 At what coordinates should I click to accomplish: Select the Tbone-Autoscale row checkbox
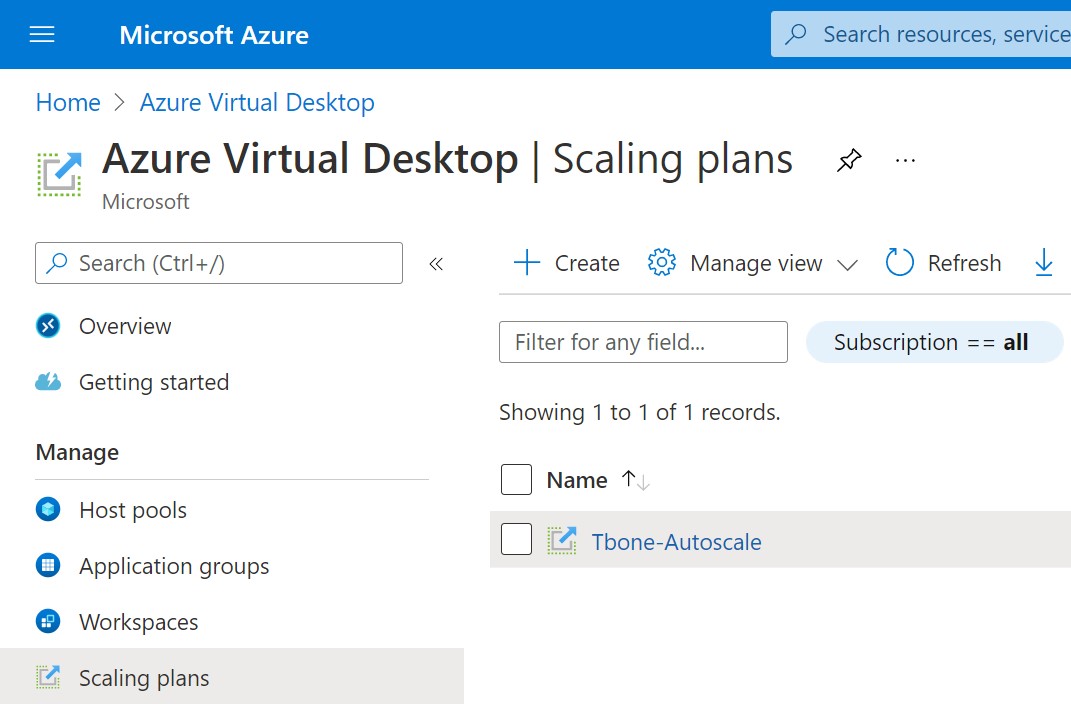tap(516, 540)
